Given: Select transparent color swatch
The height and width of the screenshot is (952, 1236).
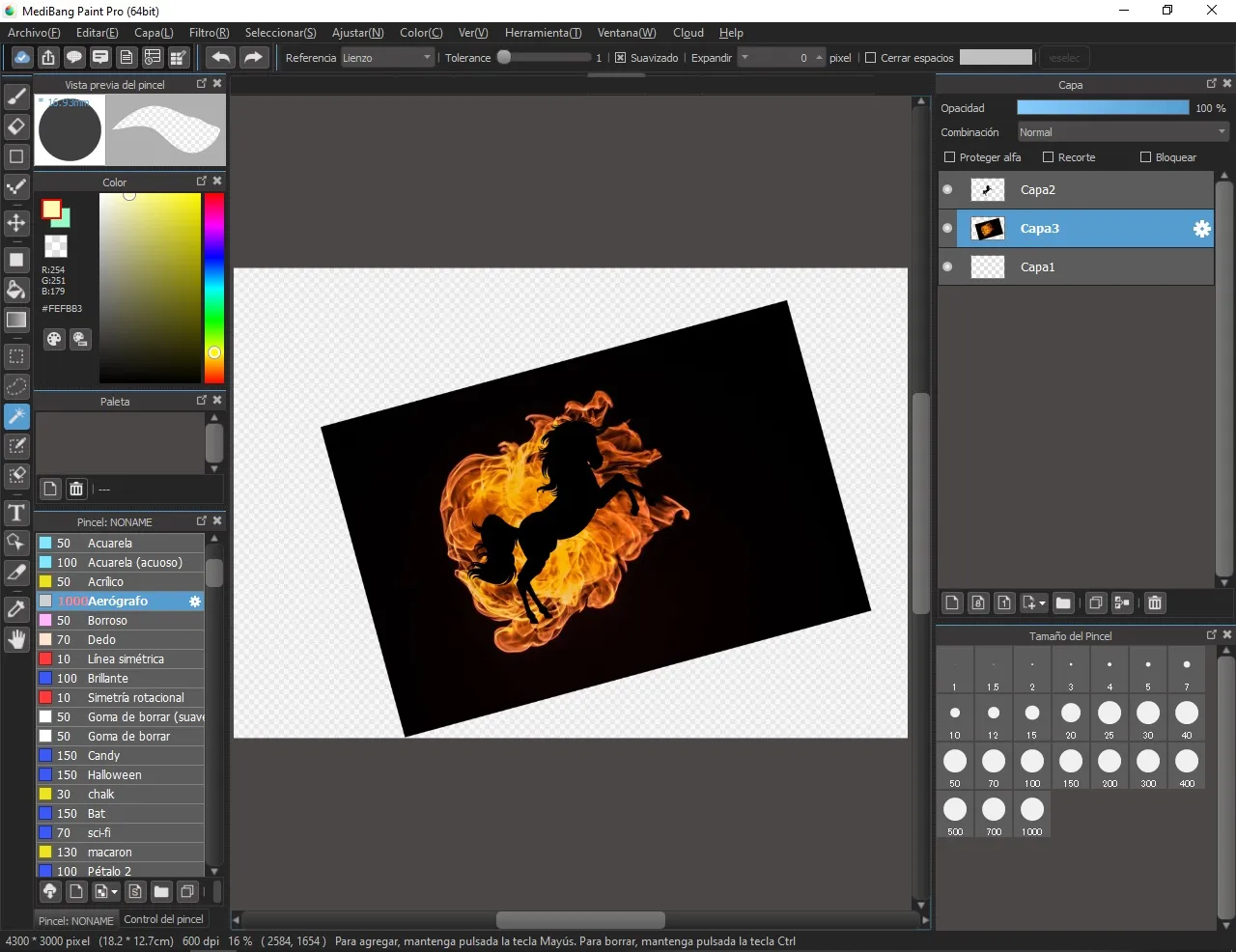Looking at the screenshot, I should [56, 245].
